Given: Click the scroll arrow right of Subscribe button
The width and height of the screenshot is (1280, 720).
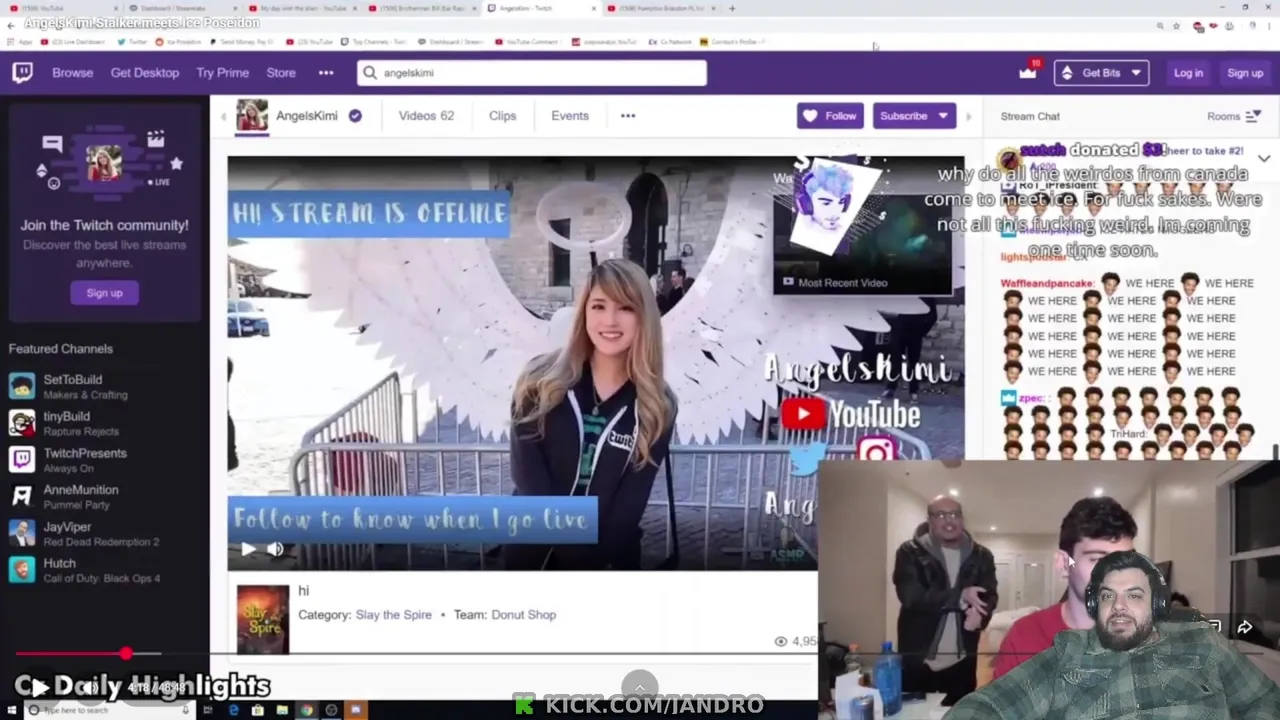Looking at the screenshot, I should point(968,116).
